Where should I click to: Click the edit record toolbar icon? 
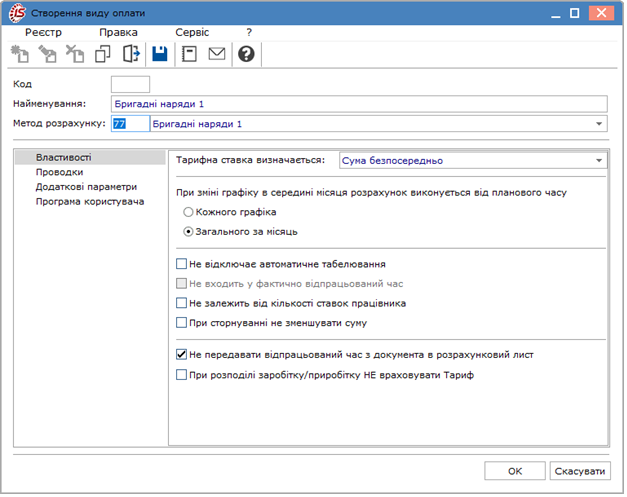tap(47, 54)
